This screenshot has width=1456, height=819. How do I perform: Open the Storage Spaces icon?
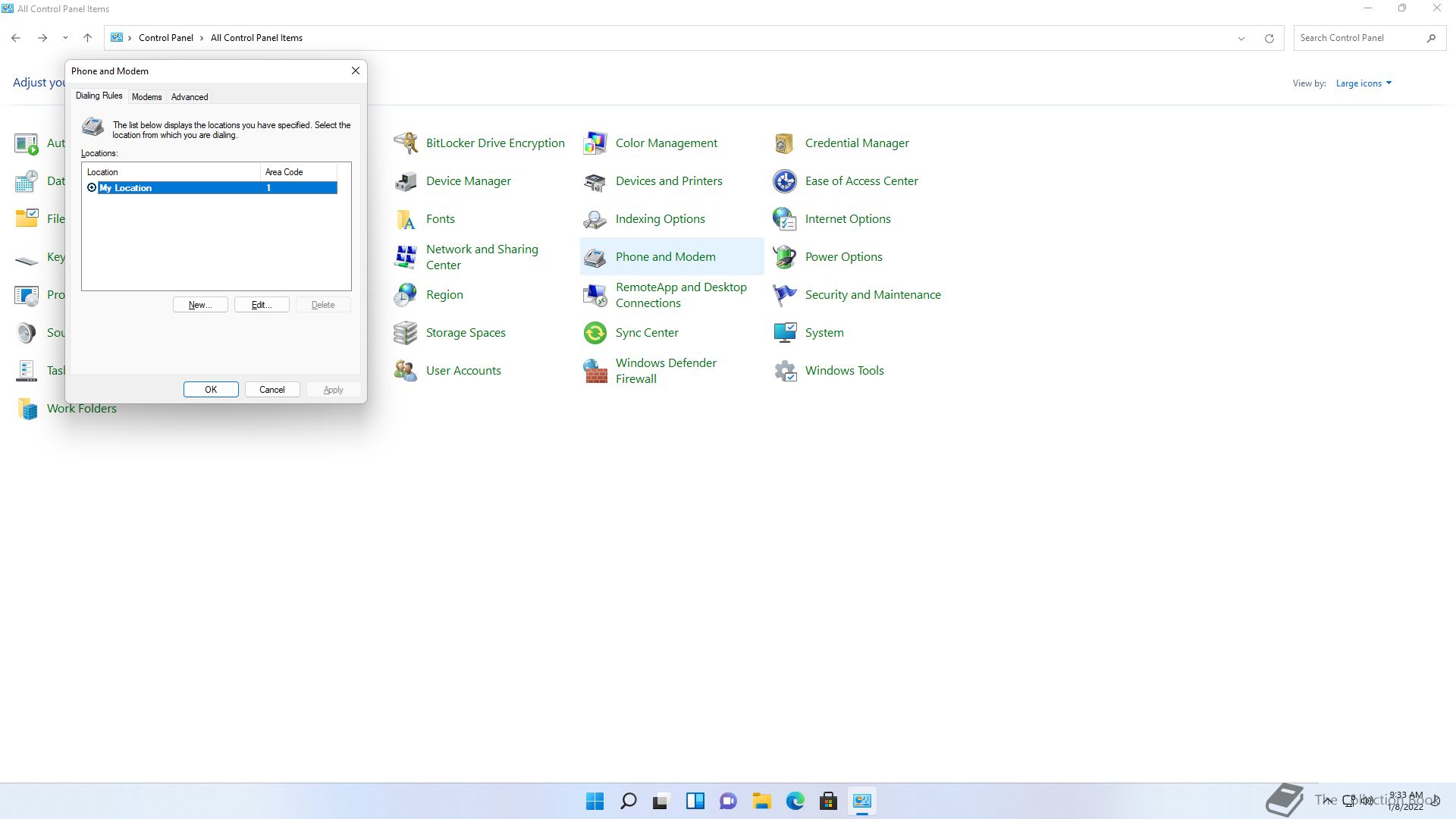tap(406, 333)
